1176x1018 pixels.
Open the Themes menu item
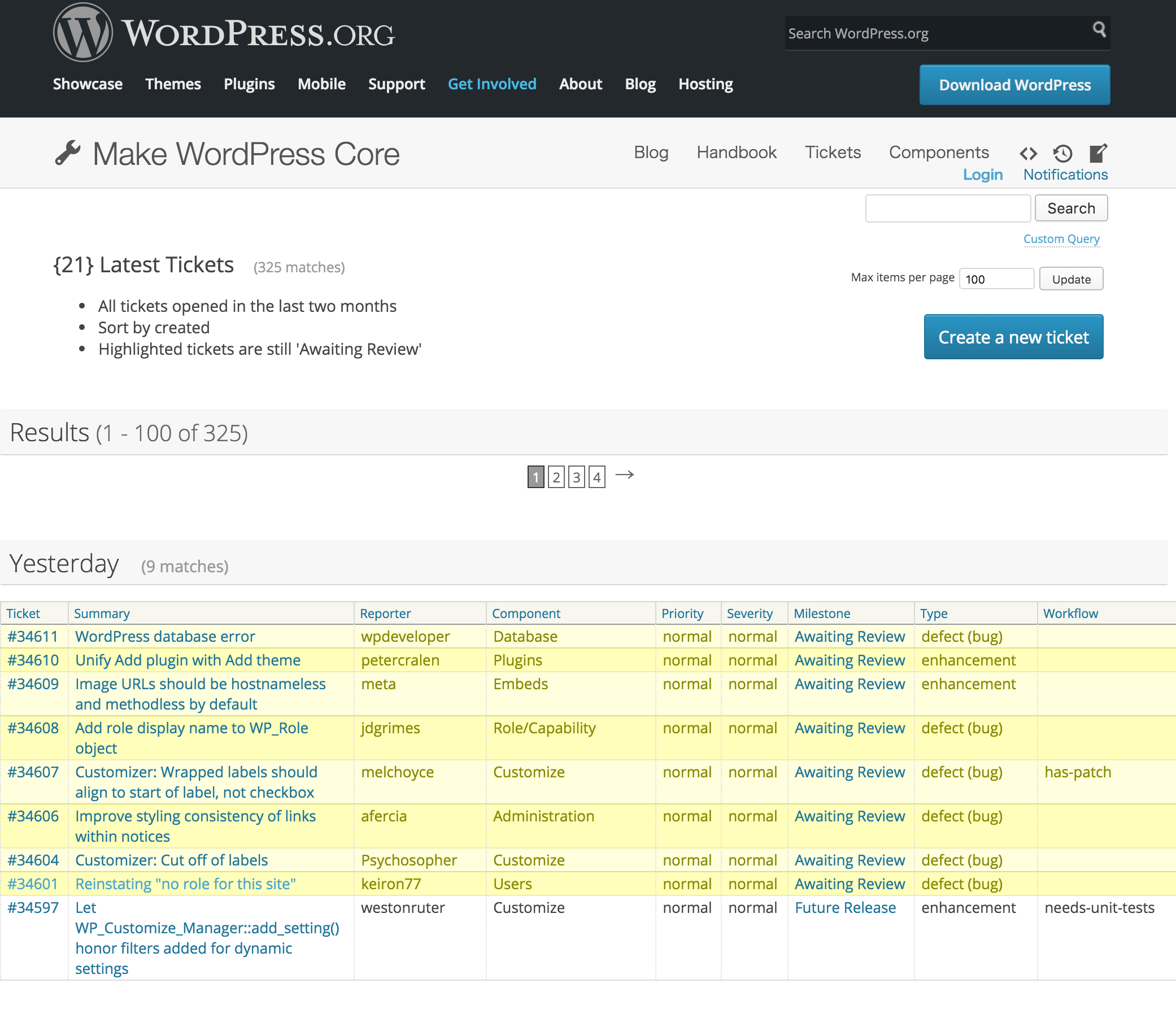point(173,84)
